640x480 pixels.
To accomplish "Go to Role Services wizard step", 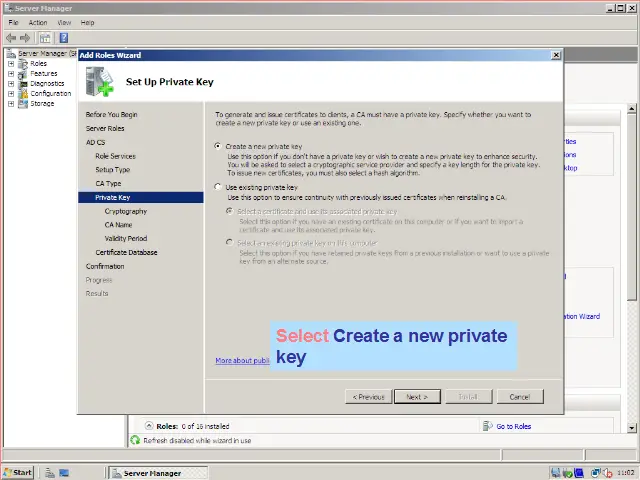I will (x=116, y=156).
